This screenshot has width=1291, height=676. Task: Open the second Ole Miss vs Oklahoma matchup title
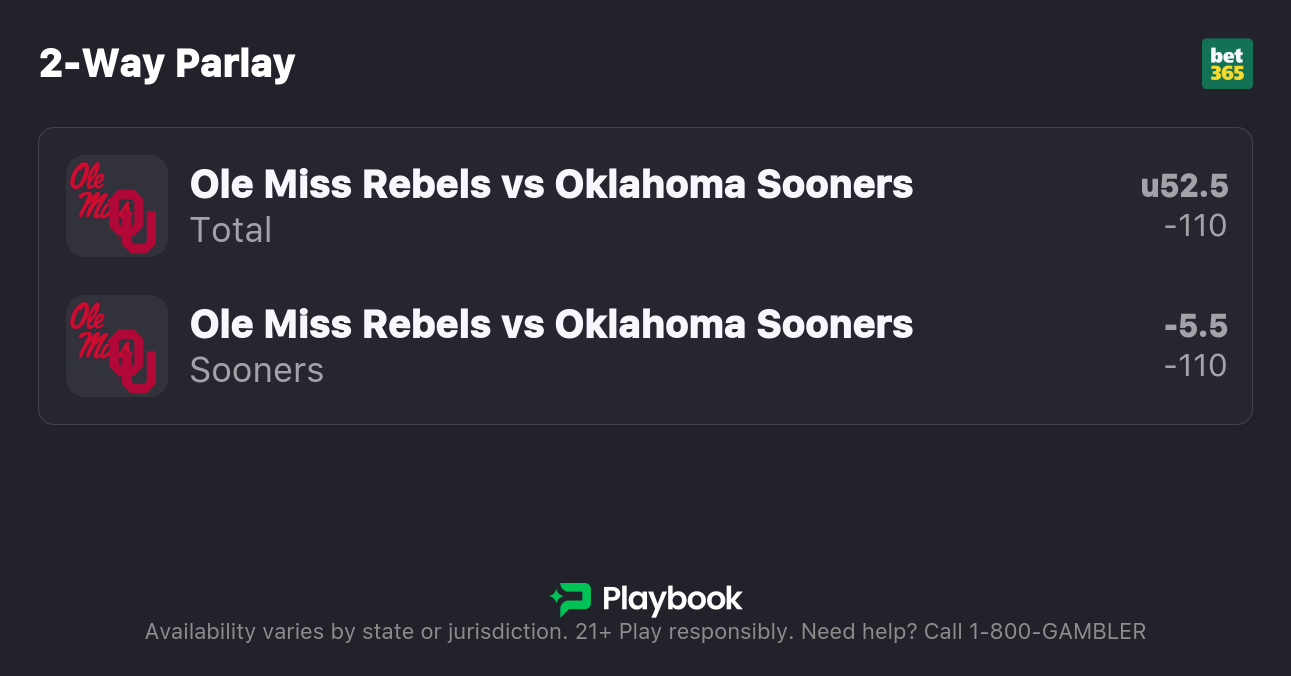551,324
